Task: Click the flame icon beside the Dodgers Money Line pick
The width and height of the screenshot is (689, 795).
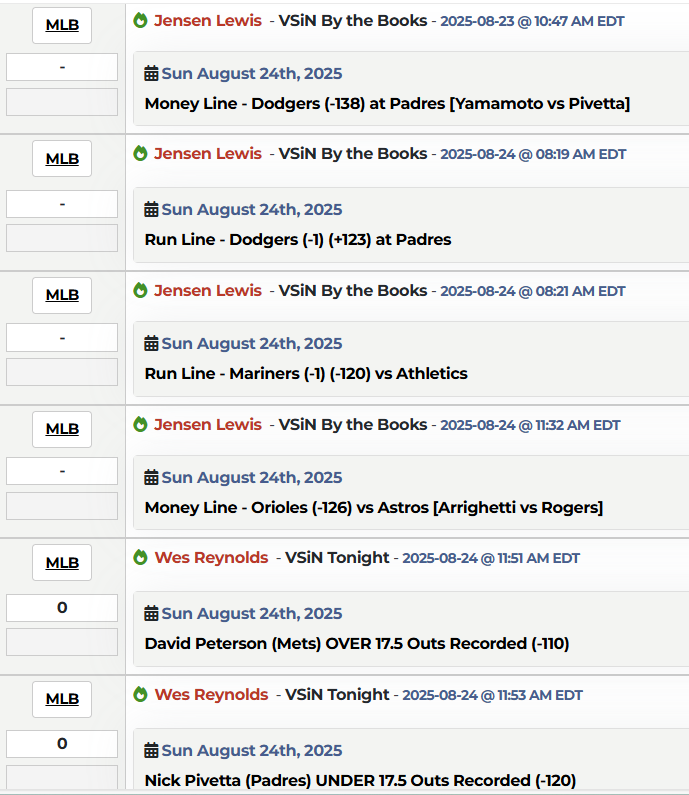Action: (x=140, y=20)
